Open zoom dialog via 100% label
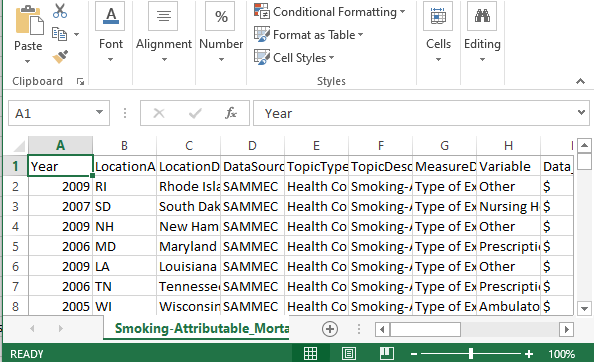 pos(561,354)
